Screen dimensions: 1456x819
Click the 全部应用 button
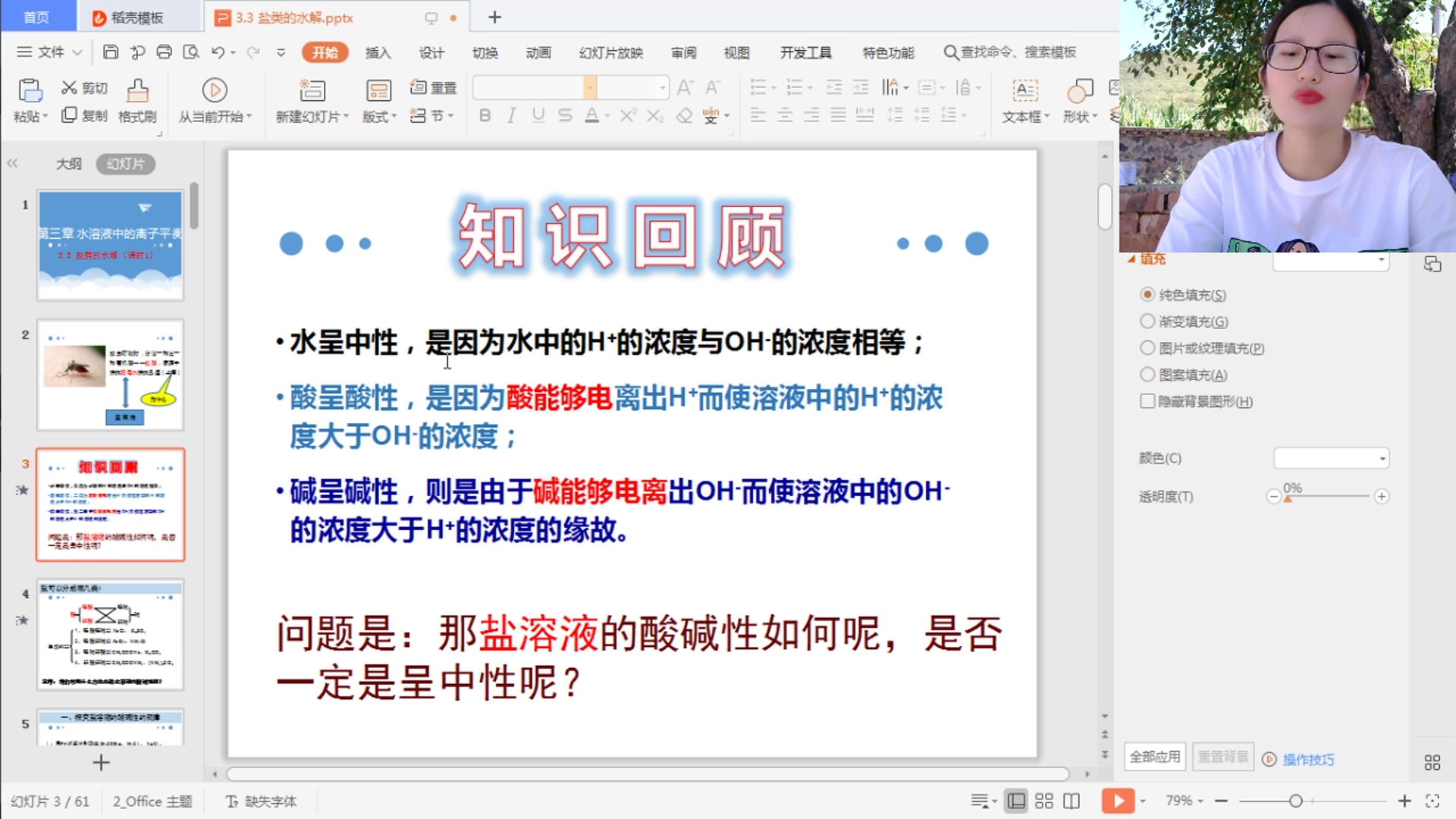click(1153, 756)
